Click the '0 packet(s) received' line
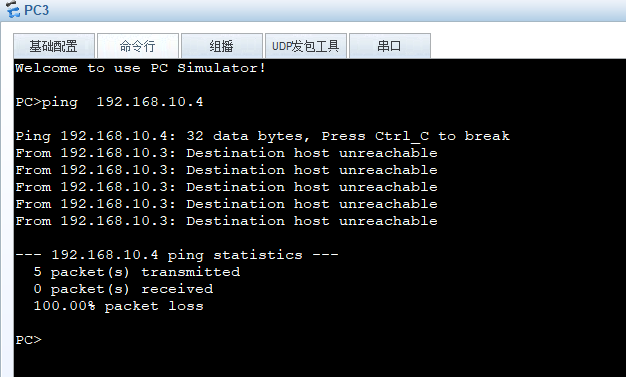Image resolution: width=626 pixels, height=377 pixels. (123, 289)
